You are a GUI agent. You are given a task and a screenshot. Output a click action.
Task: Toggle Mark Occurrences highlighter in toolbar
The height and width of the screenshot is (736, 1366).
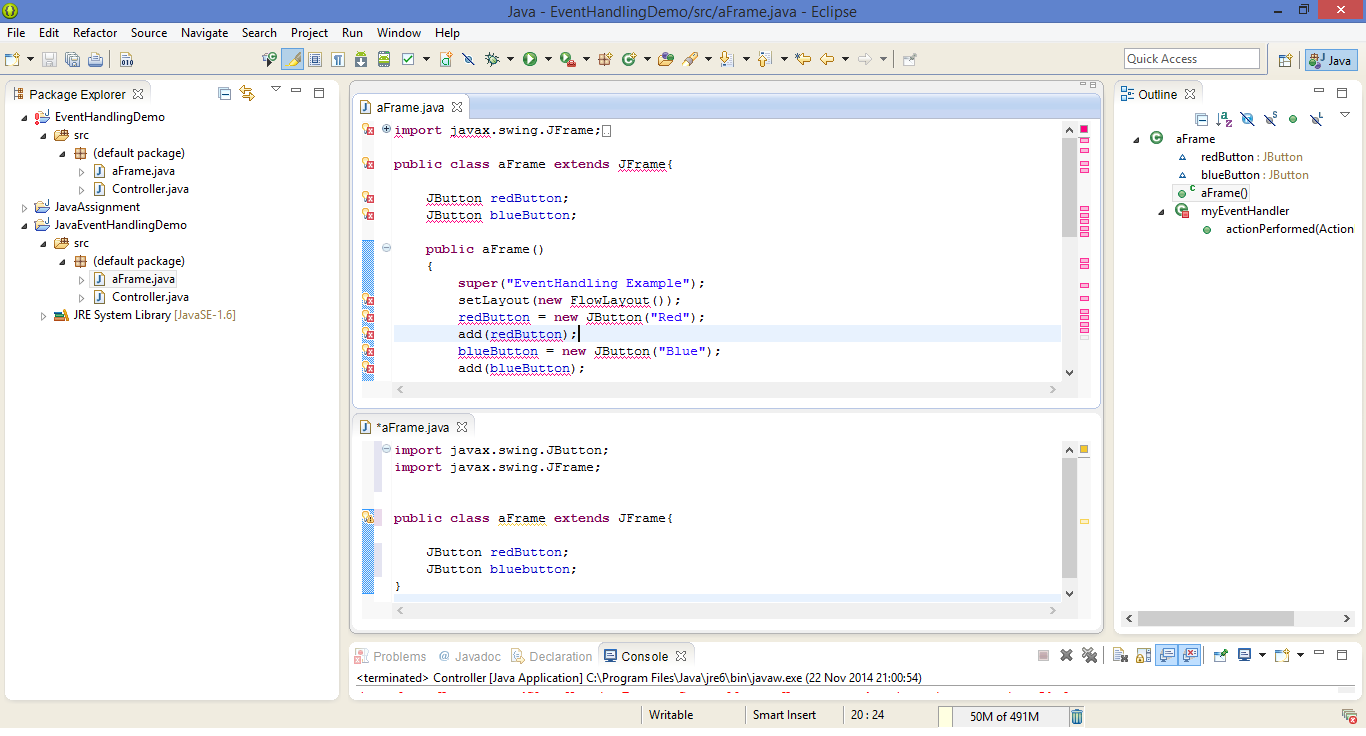coord(293,59)
